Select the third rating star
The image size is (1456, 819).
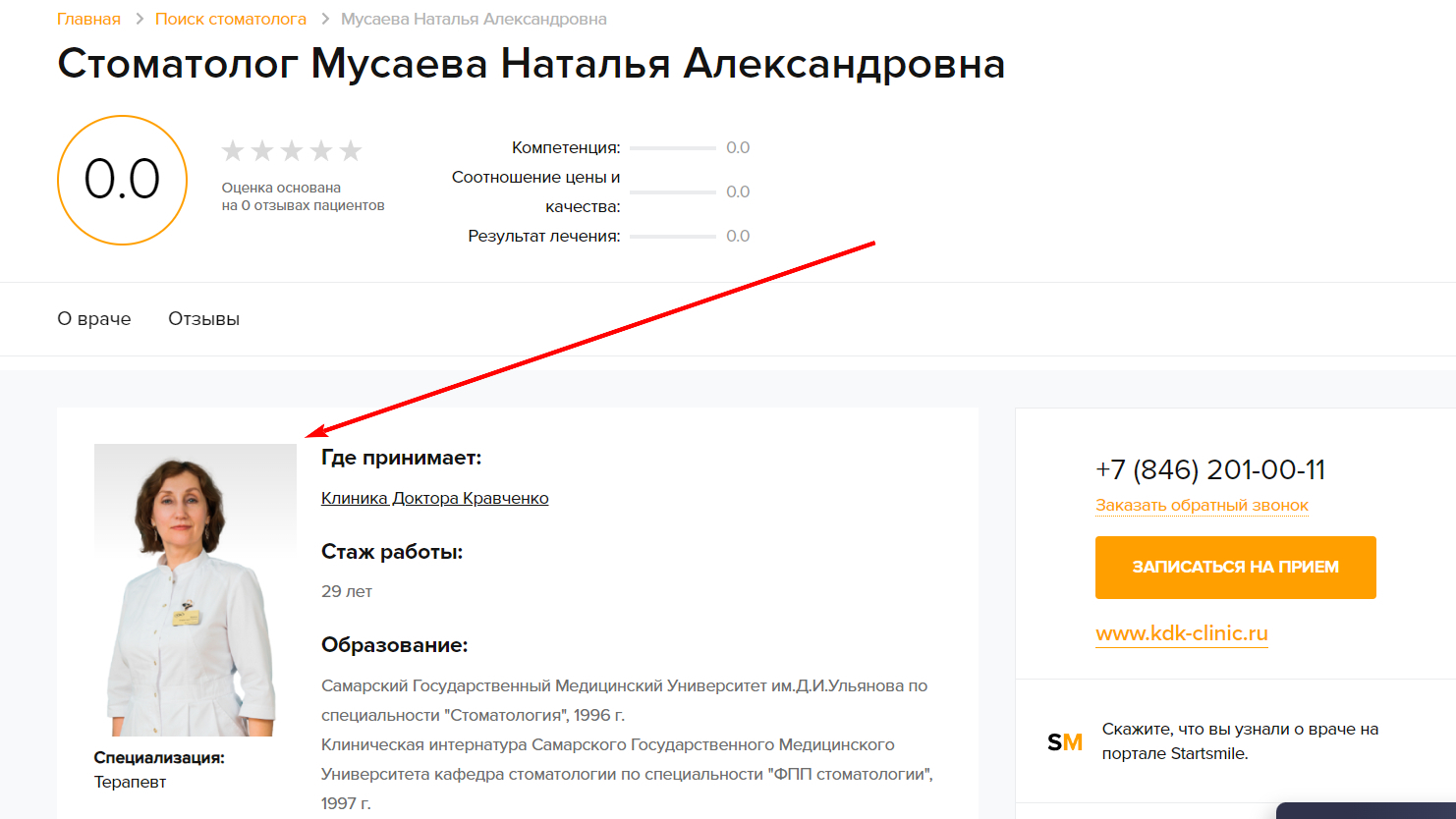[x=292, y=150]
